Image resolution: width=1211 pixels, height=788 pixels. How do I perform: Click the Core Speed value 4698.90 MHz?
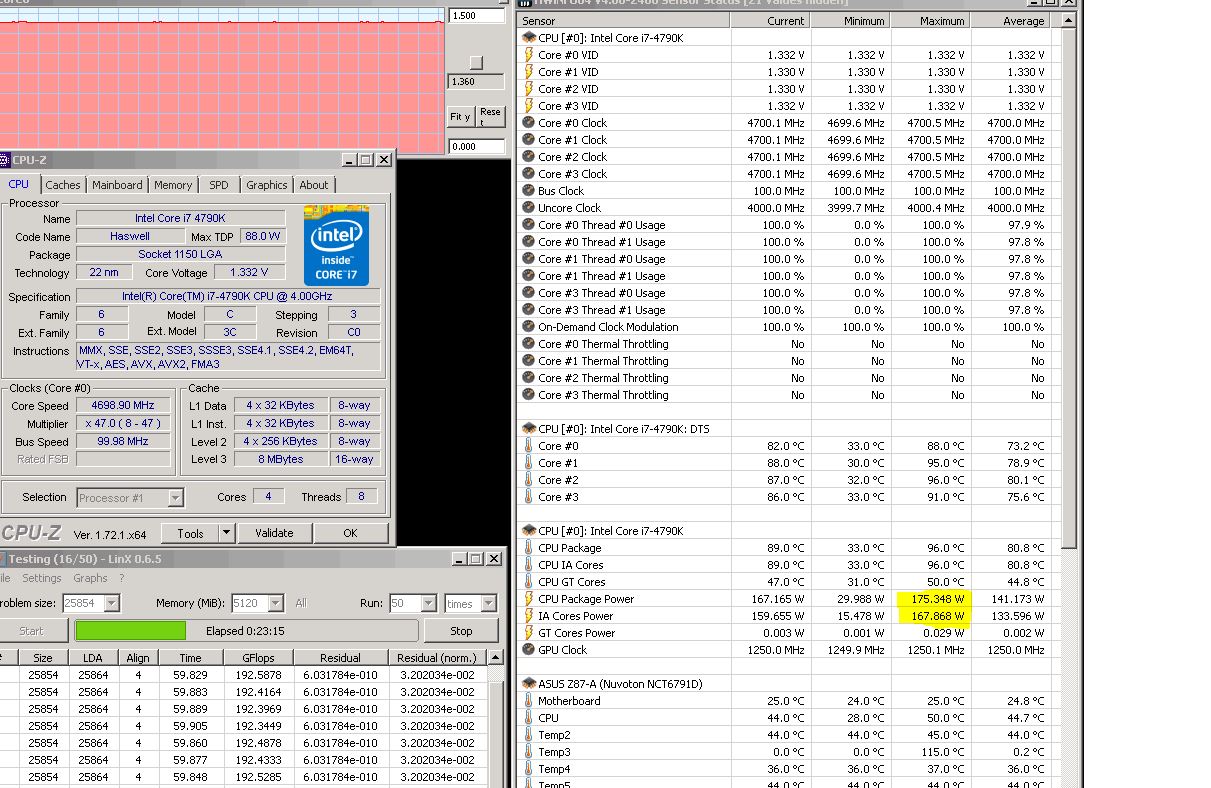click(x=124, y=406)
